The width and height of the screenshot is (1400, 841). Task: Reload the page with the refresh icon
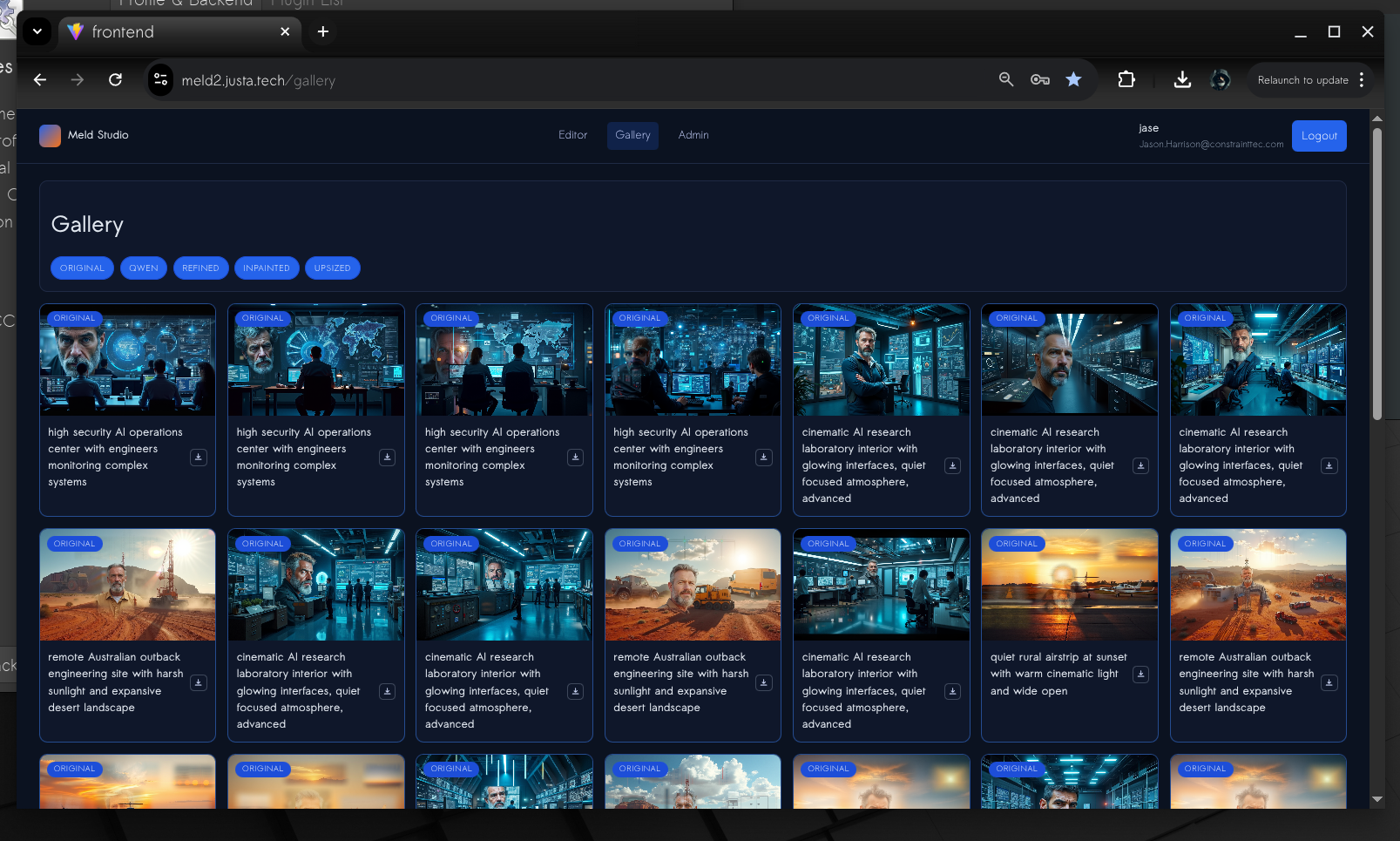tap(115, 79)
